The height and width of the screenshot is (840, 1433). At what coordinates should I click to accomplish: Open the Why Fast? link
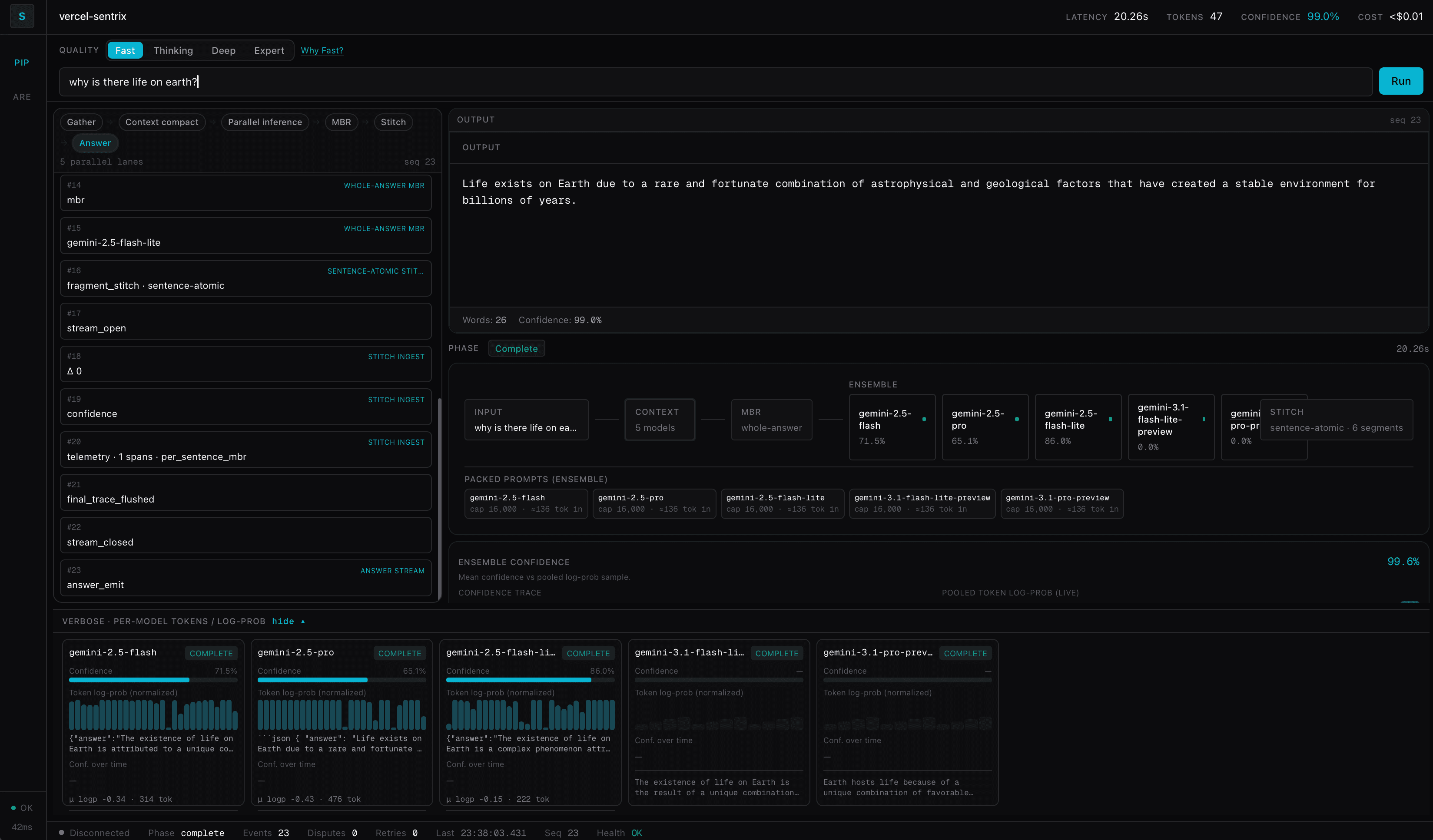(322, 50)
